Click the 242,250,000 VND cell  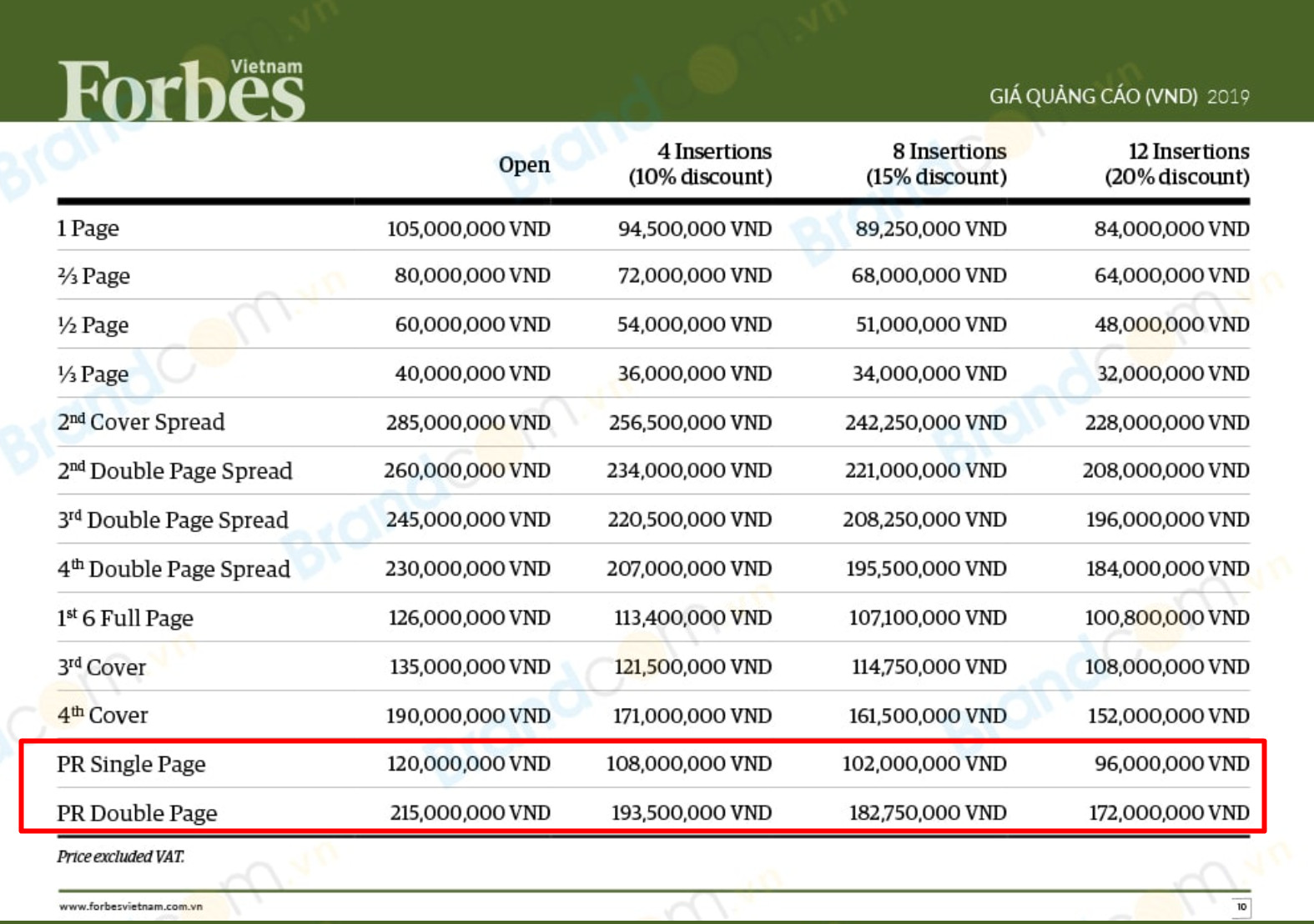pyautogui.click(x=926, y=423)
